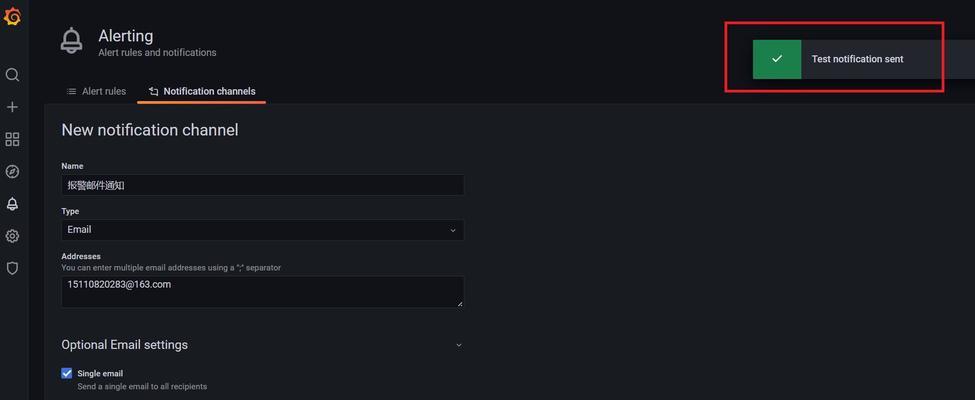Screen dimensions: 975x400
Task: Open the Dashboards grid icon
Action: [x=12, y=139]
